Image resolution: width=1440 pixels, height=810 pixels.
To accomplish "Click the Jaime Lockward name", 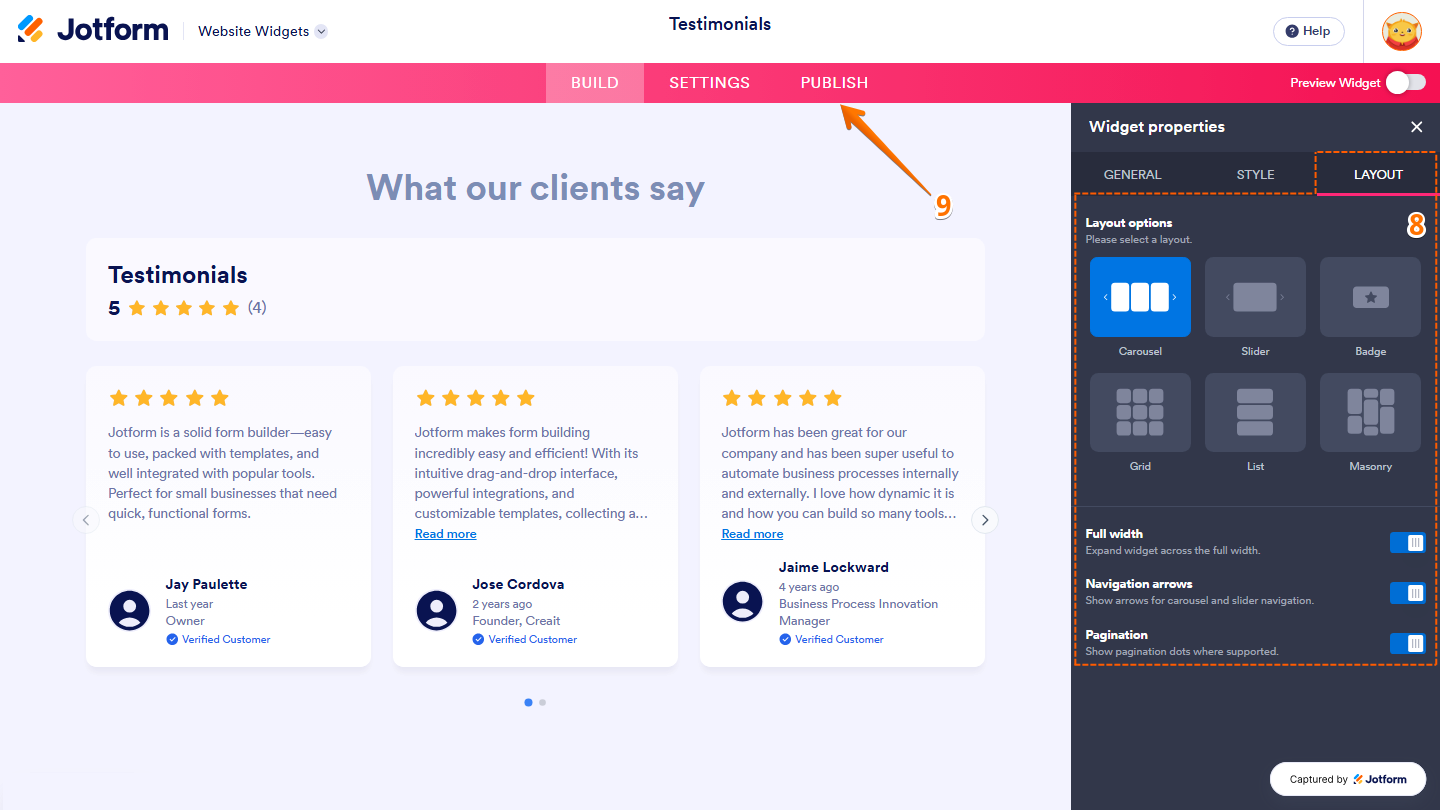I will point(834,567).
